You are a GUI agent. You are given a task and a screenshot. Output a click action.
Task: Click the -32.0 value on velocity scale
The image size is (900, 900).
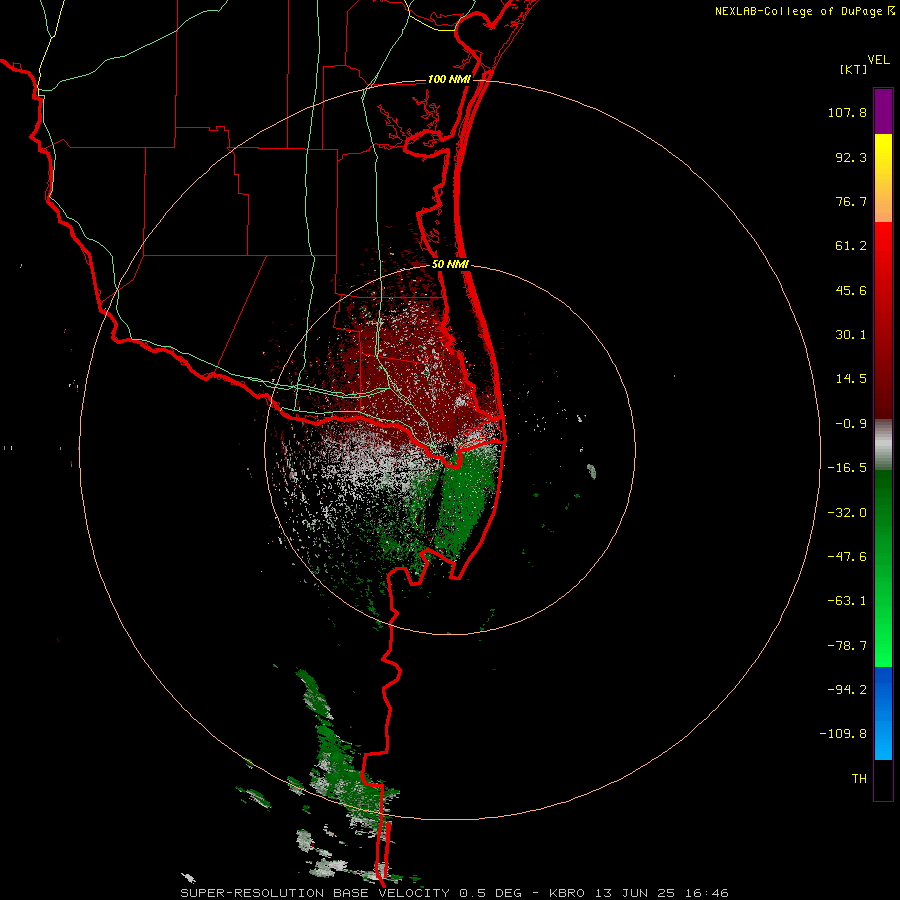(847, 513)
